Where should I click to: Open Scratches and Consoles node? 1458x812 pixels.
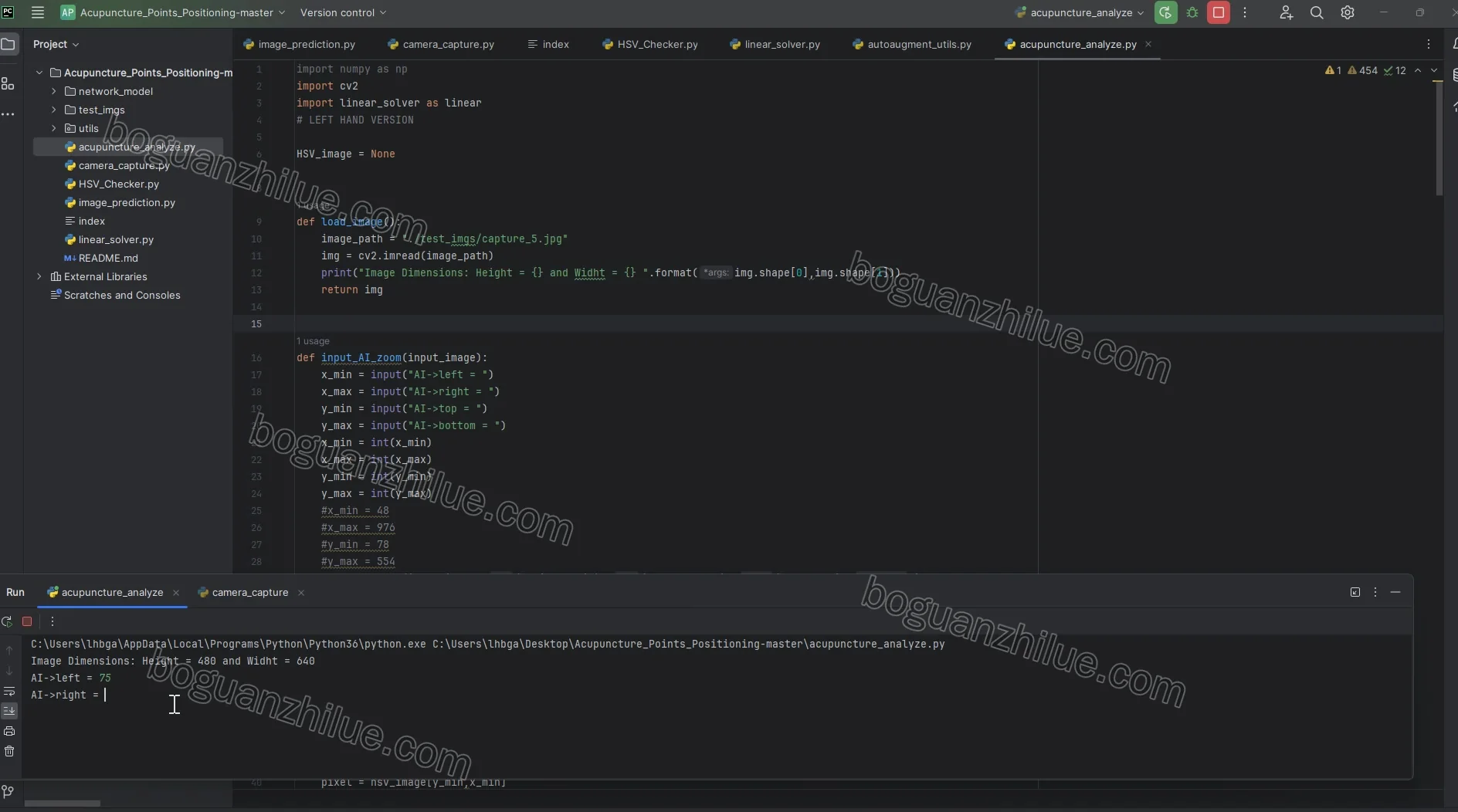[x=122, y=295]
